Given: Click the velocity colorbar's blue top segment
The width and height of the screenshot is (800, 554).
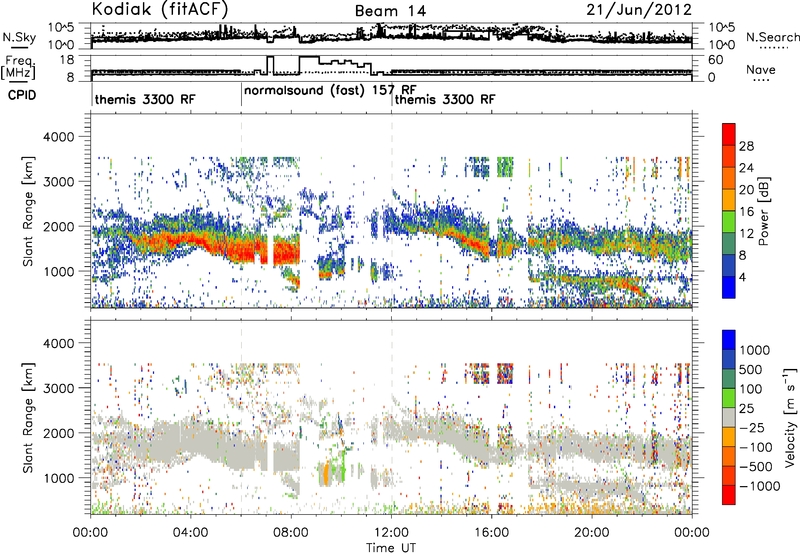Looking at the screenshot, I should [729, 340].
